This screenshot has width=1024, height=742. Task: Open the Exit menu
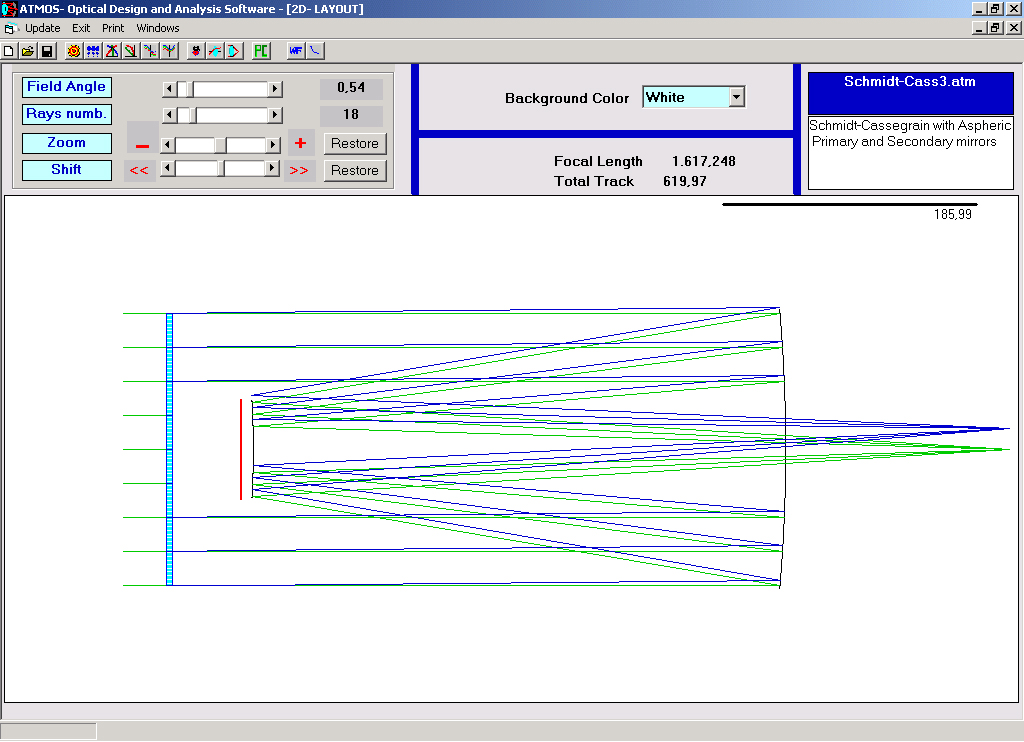pyautogui.click(x=81, y=28)
